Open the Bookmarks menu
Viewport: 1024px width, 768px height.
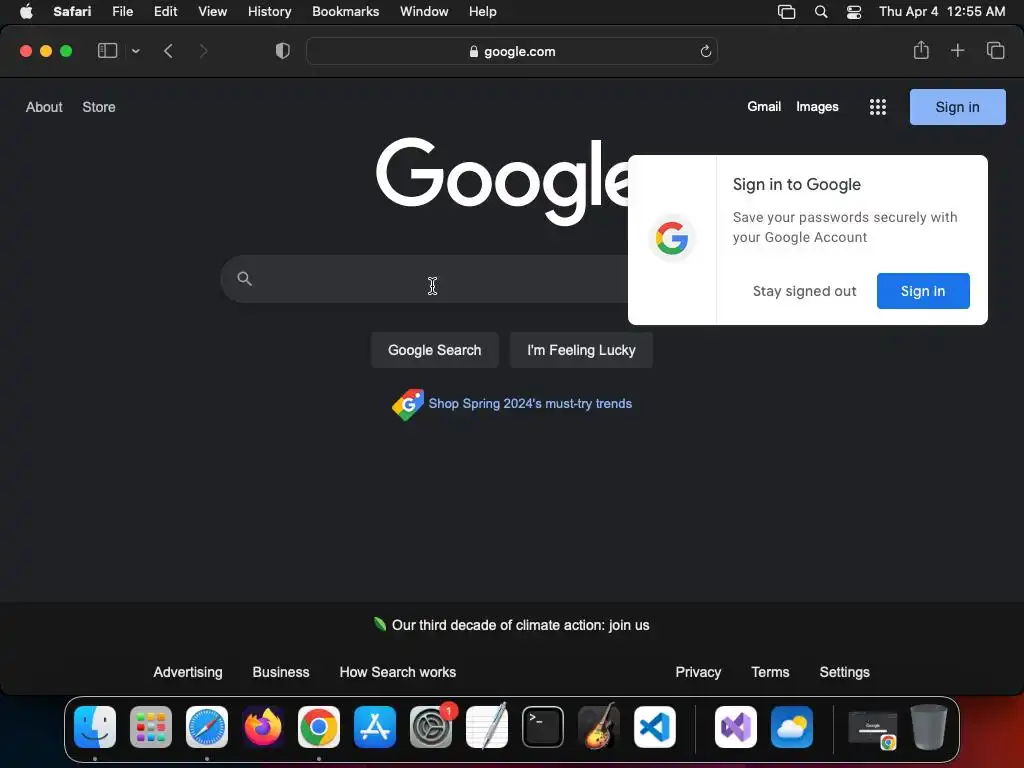345,12
